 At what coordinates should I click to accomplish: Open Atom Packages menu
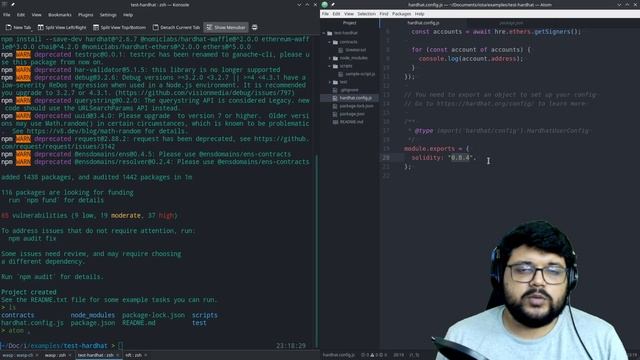(402, 14)
